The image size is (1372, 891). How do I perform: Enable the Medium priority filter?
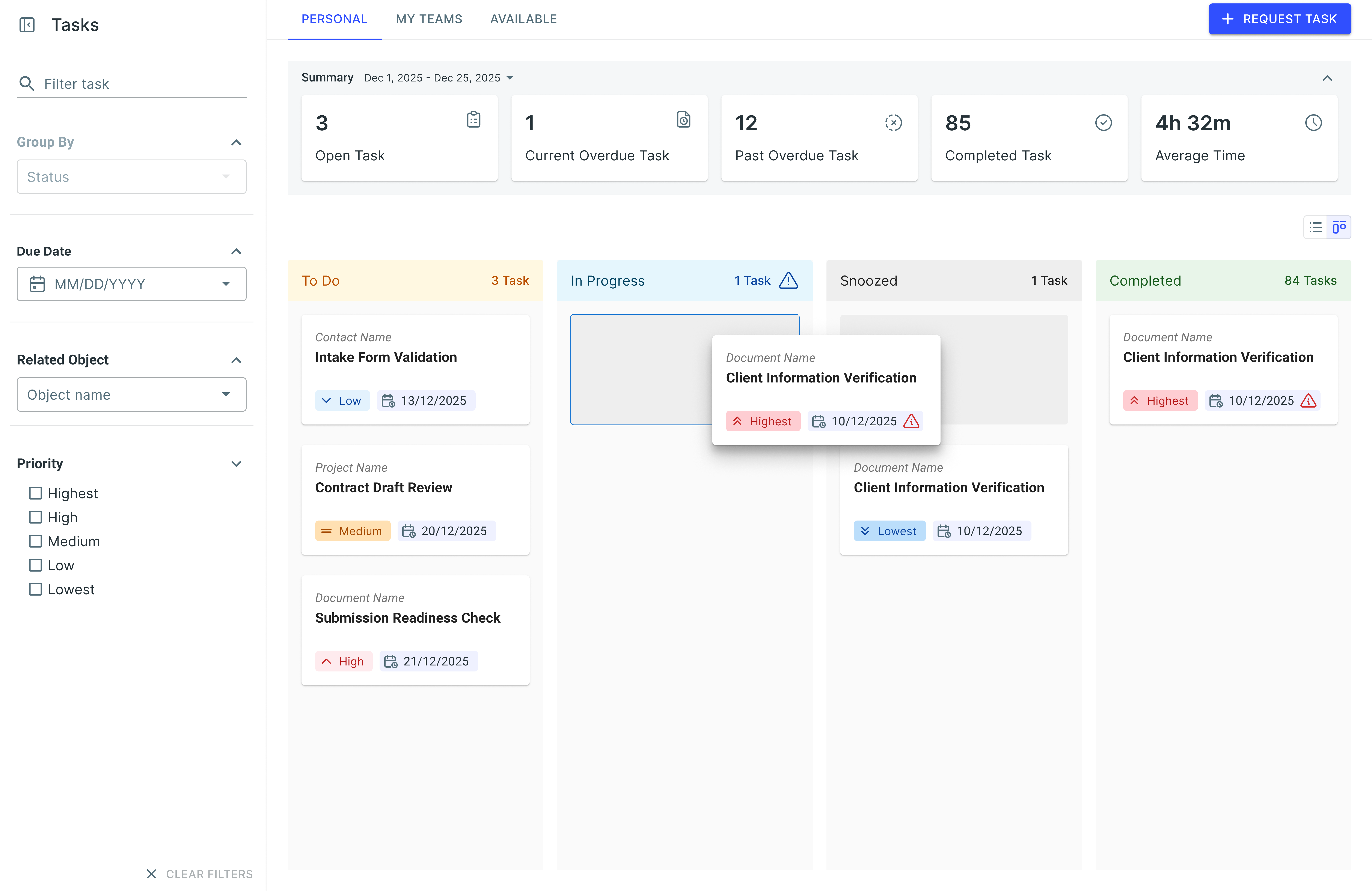pyautogui.click(x=36, y=541)
